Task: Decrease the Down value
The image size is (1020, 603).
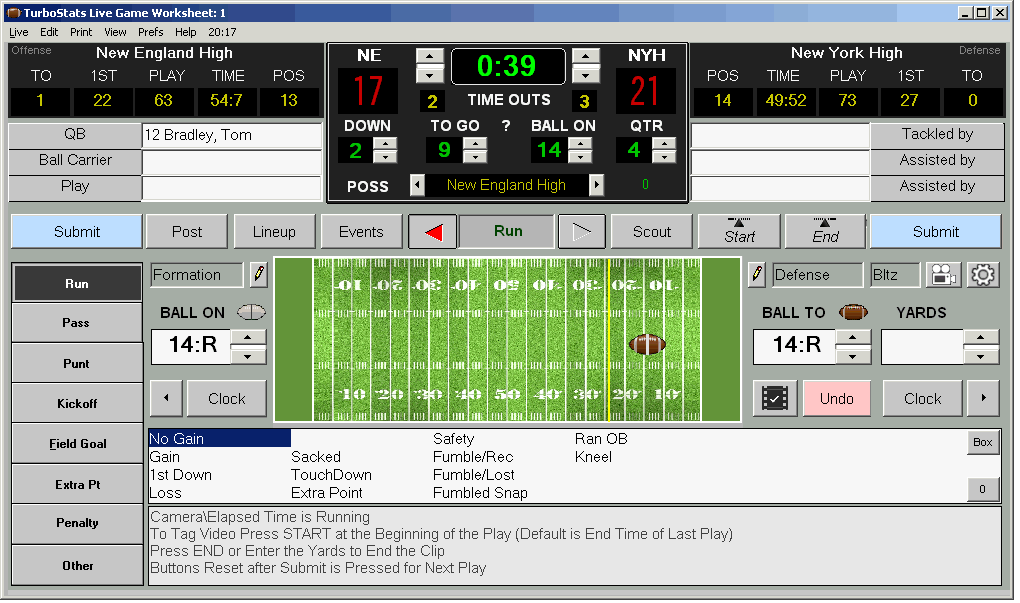Action: pyautogui.click(x=385, y=157)
